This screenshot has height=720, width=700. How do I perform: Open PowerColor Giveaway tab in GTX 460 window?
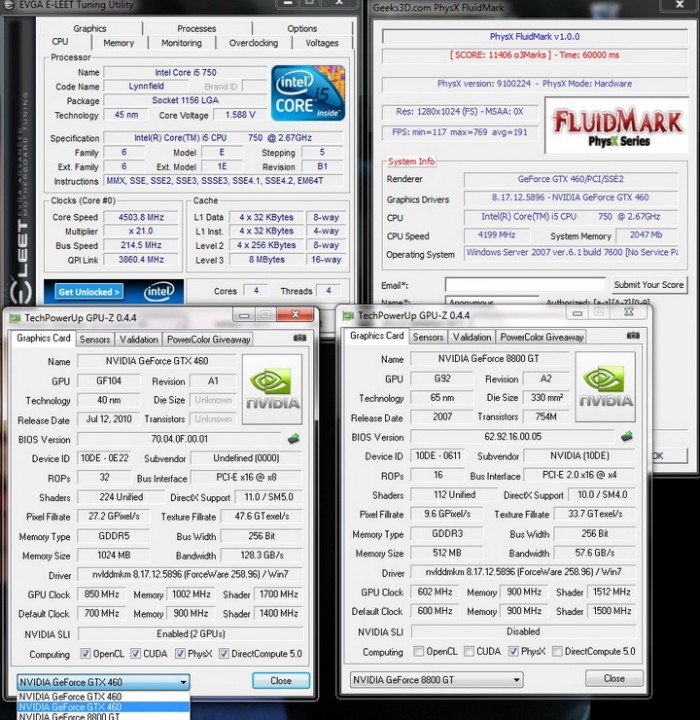(209, 339)
